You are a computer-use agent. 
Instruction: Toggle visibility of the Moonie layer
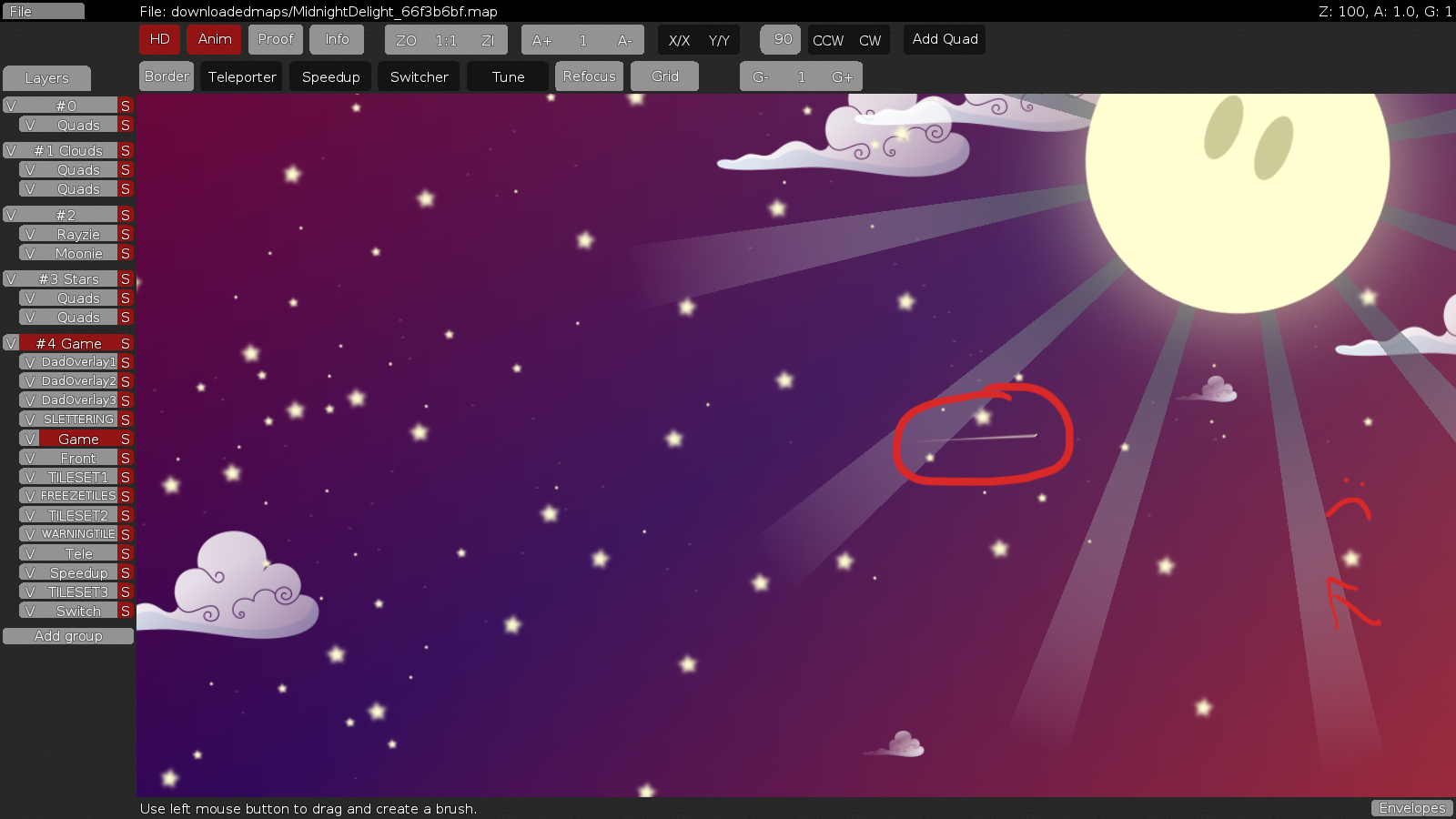[30, 252]
